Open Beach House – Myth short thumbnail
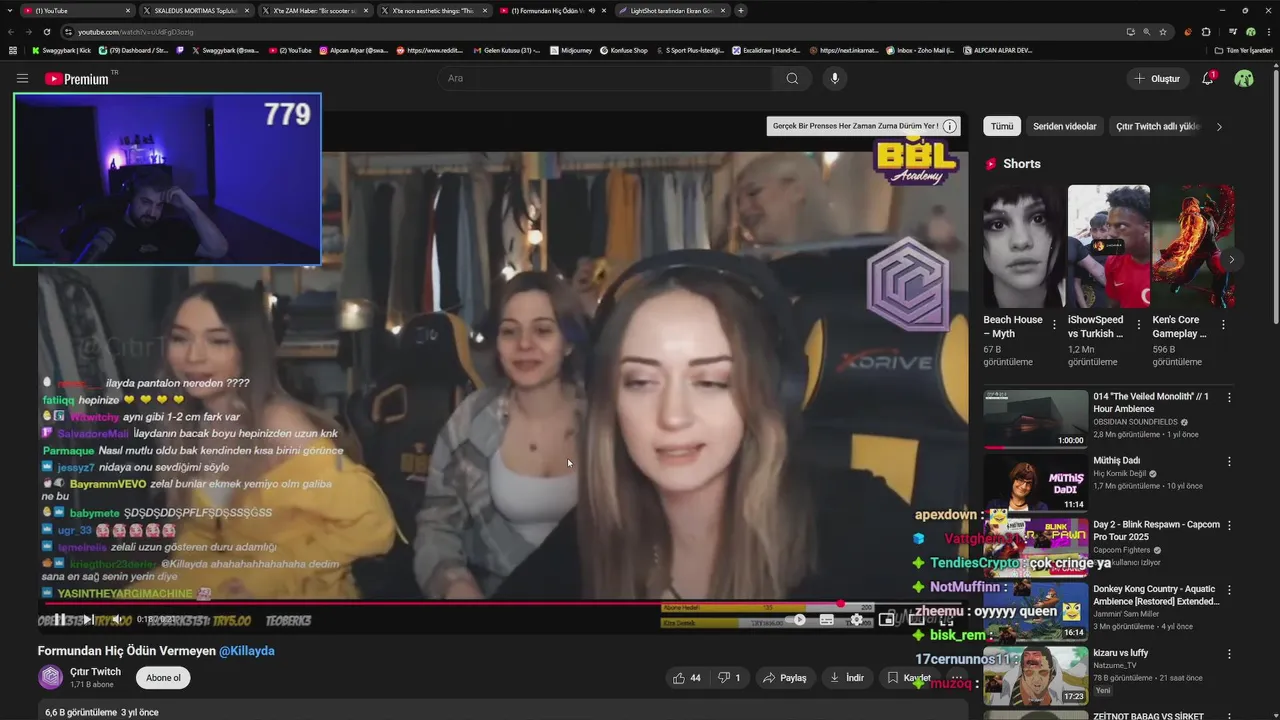Screen dimensions: 1280x720 click(x=1023, y=246)
